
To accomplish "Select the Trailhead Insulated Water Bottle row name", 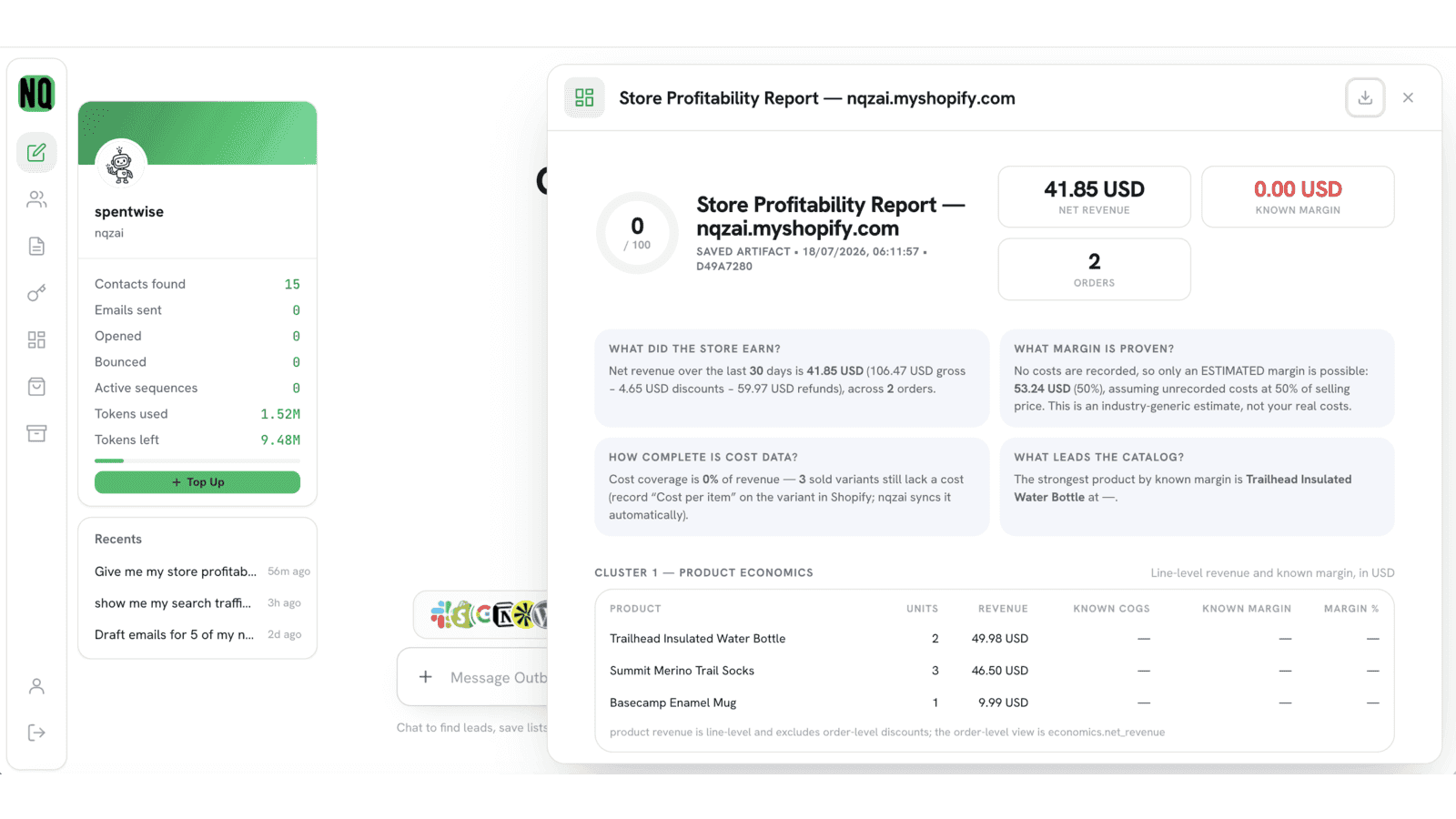I will click(697, 639).
